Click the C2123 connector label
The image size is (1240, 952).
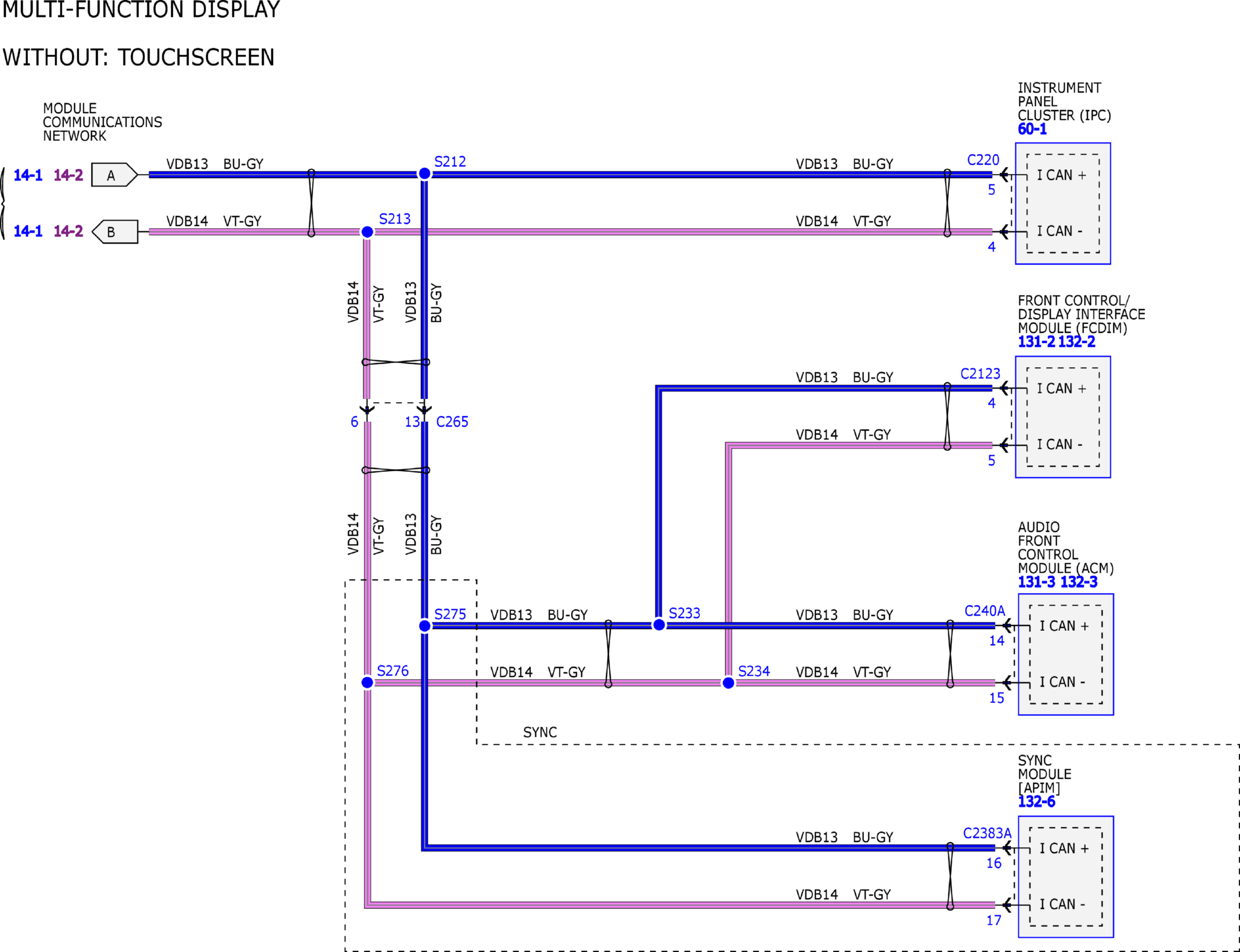[x=980, y=374]
